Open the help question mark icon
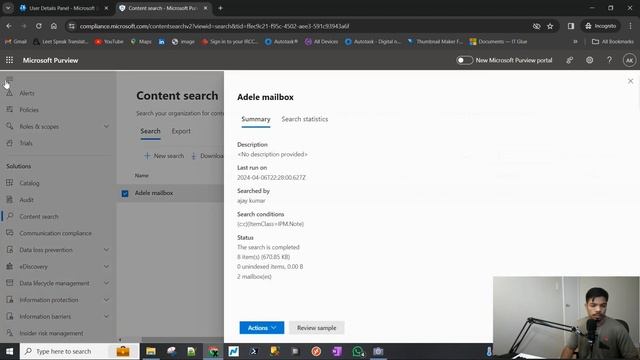640x360 pixels. click(x=609, y=60)
